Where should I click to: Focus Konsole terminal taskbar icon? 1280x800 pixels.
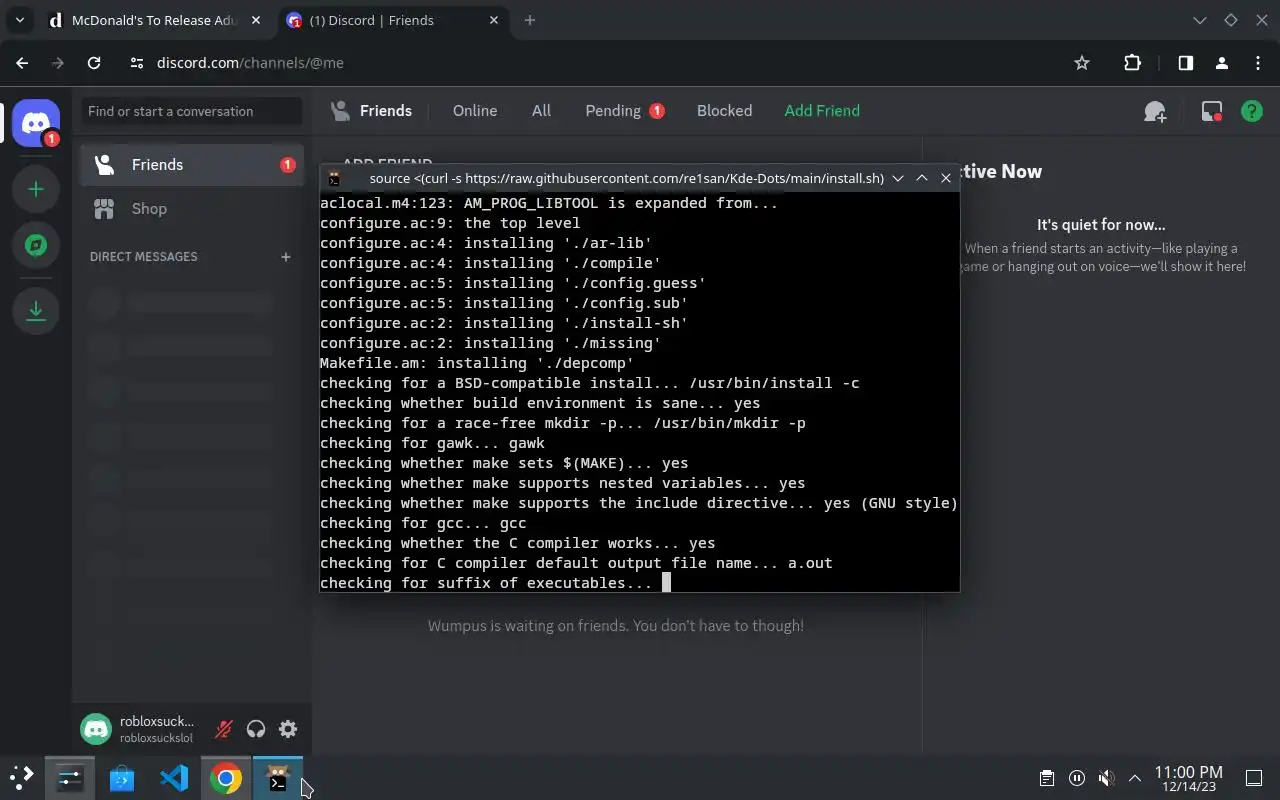coord(278,777)
